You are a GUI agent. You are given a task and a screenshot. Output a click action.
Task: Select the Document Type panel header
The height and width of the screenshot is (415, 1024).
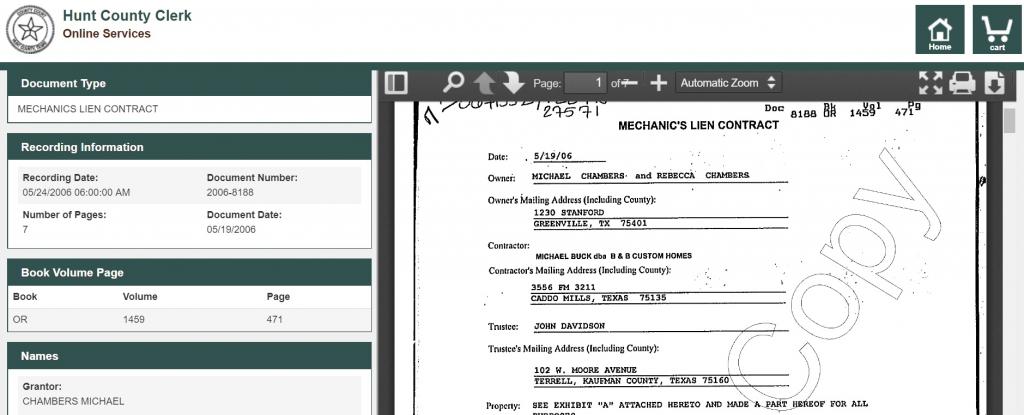(189, 83)
